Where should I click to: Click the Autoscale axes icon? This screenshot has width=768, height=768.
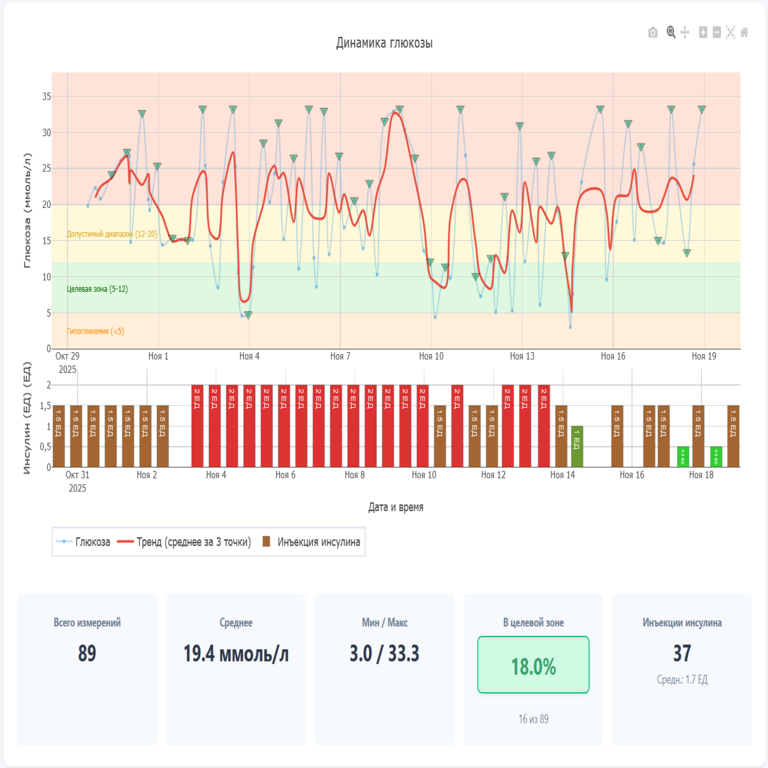[731, 33]
